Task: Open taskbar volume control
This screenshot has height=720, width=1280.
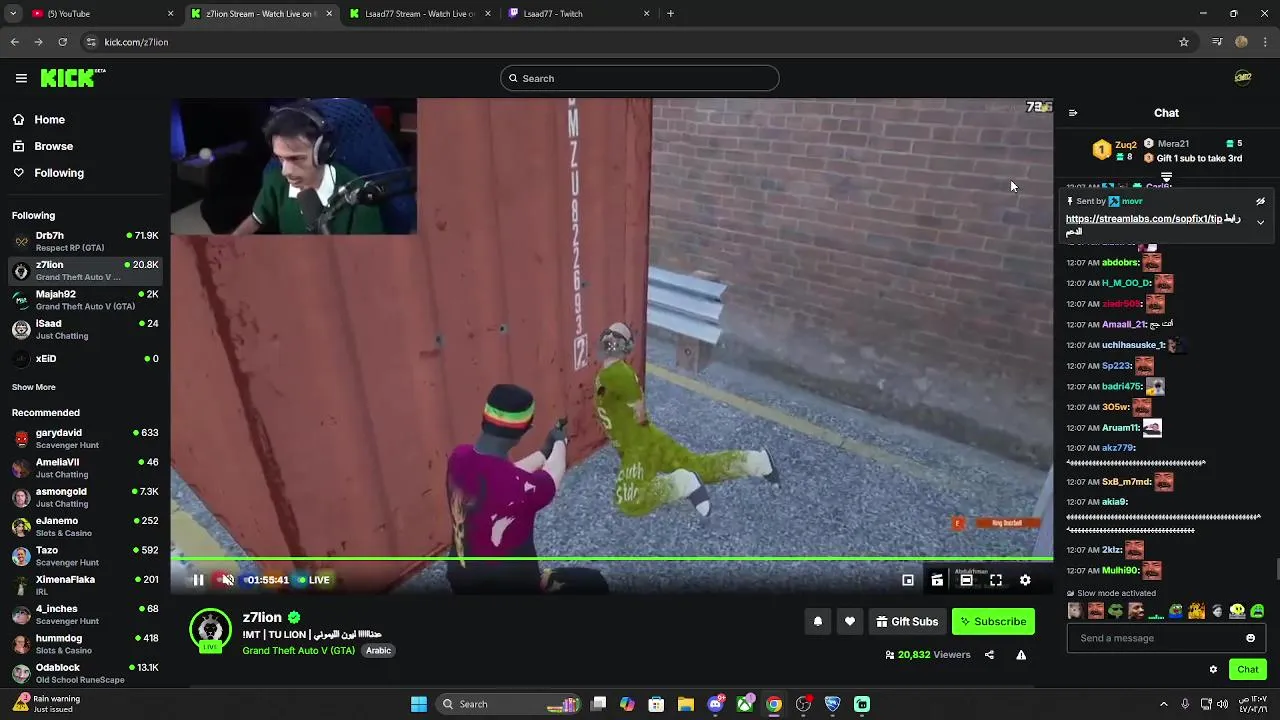Action: click(x=1222, y=704)
